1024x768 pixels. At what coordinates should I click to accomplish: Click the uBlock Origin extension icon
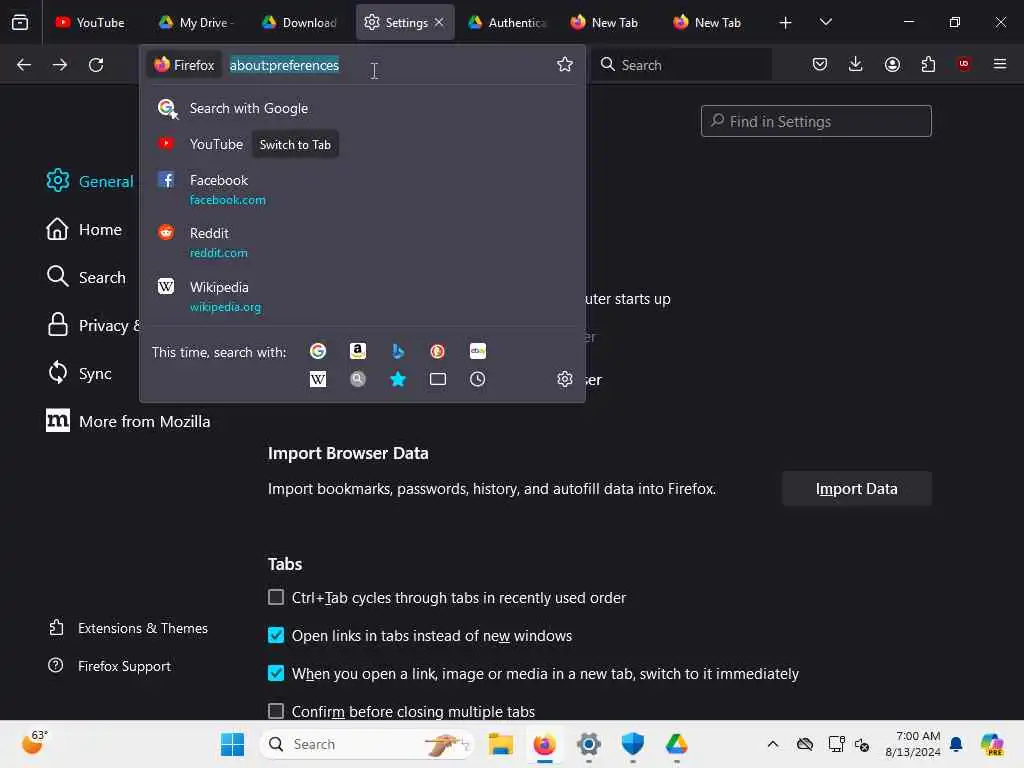pos(964,64)
